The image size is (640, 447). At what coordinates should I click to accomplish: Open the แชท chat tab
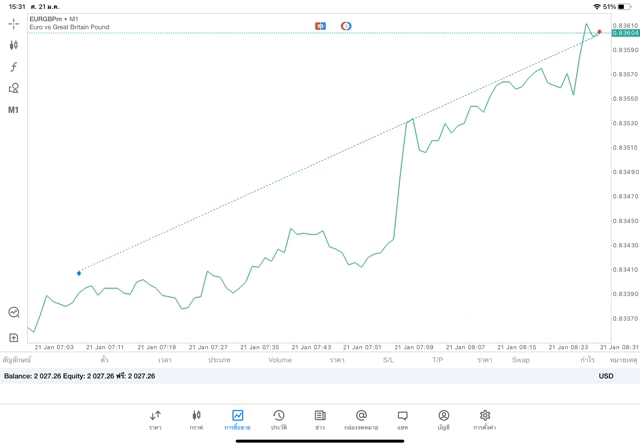[x=402, y=419]
